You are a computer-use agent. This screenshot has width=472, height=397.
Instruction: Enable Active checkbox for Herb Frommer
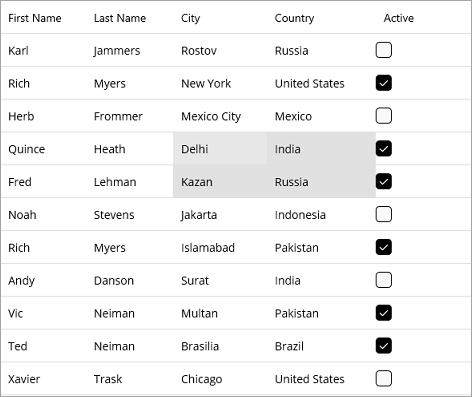click(x=383, y=116)
